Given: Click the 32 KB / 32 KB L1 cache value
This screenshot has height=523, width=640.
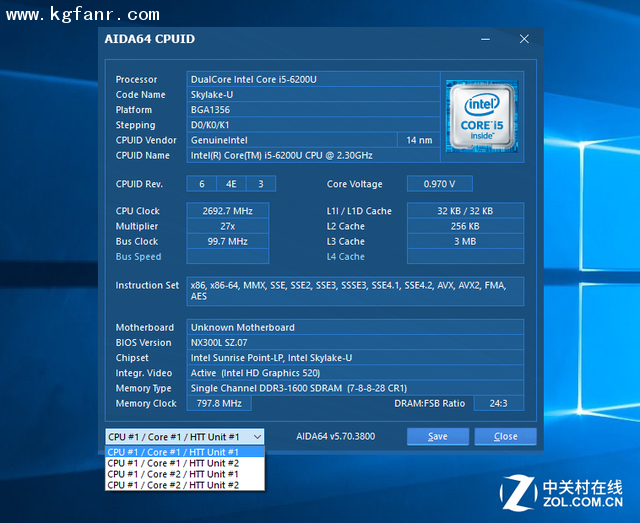Looking at the screenshot, I should (x=465, y=211).
